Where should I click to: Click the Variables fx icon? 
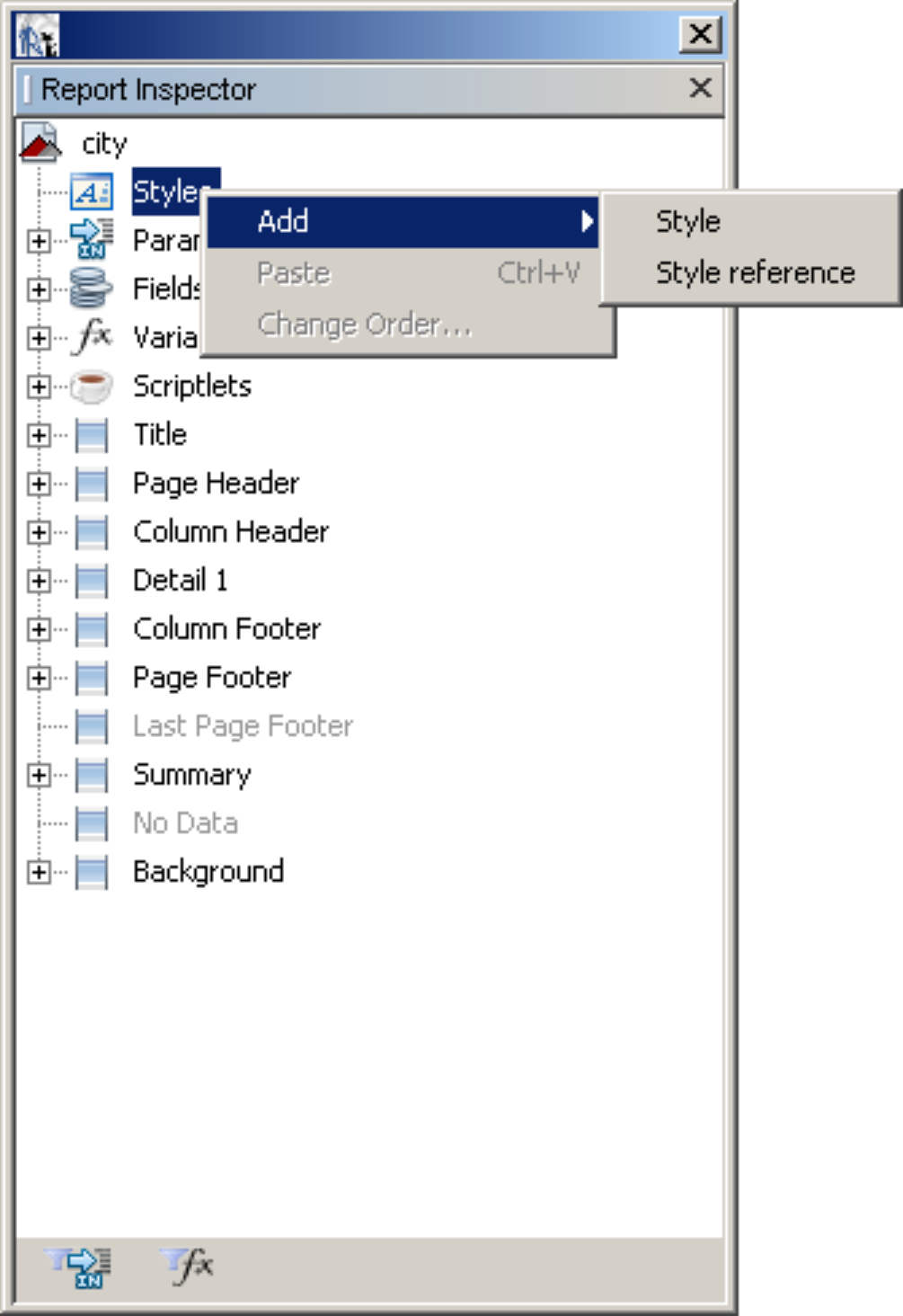tap(92, 337)
